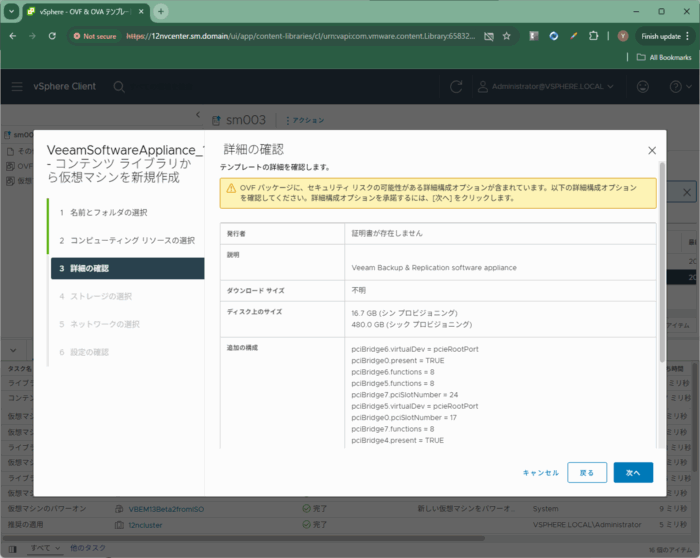Open the vSphere hamburger menu
The height and width of the screenshot is (558, 700).
[17, 87]
